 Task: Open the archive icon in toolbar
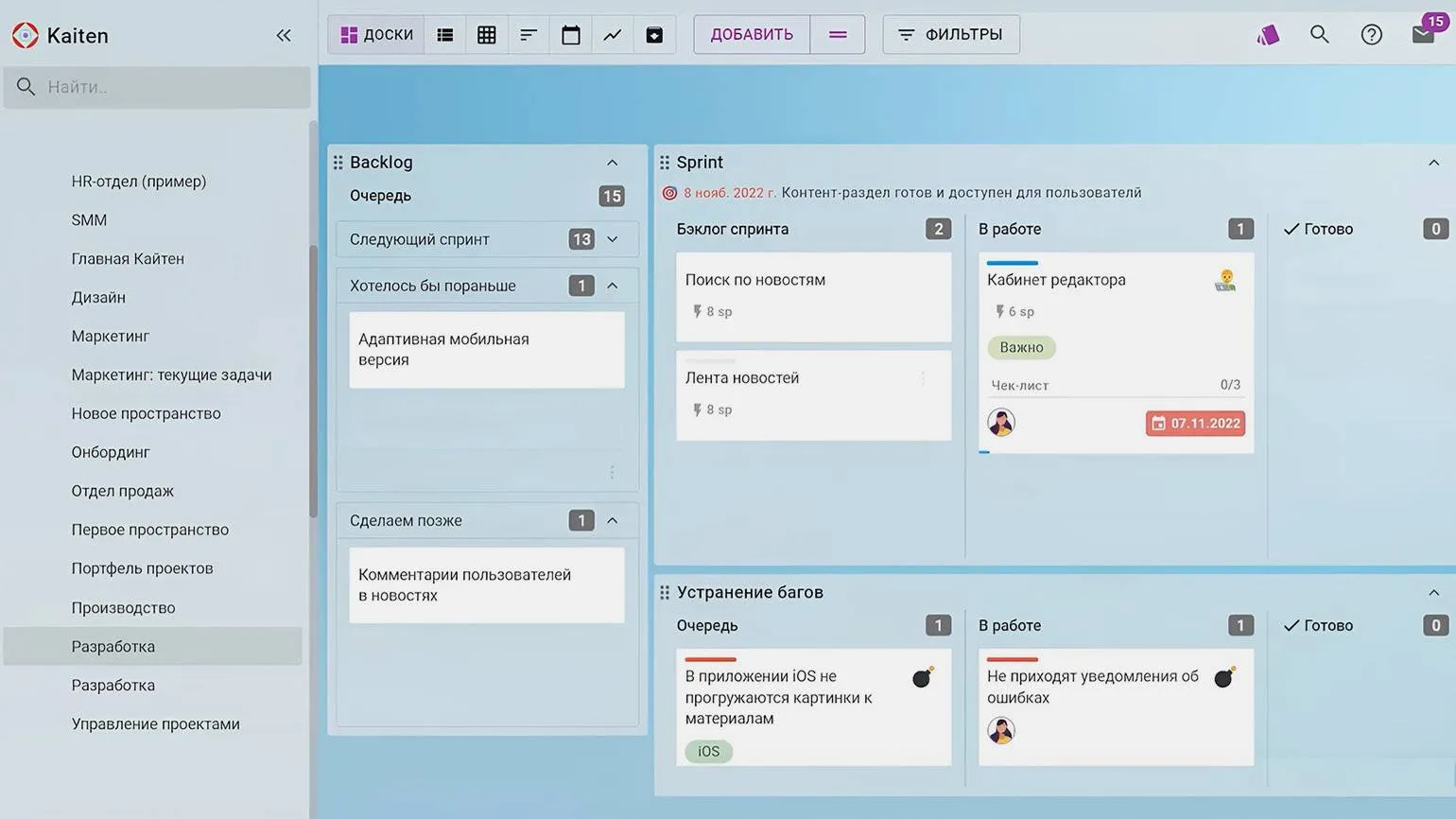654,35
